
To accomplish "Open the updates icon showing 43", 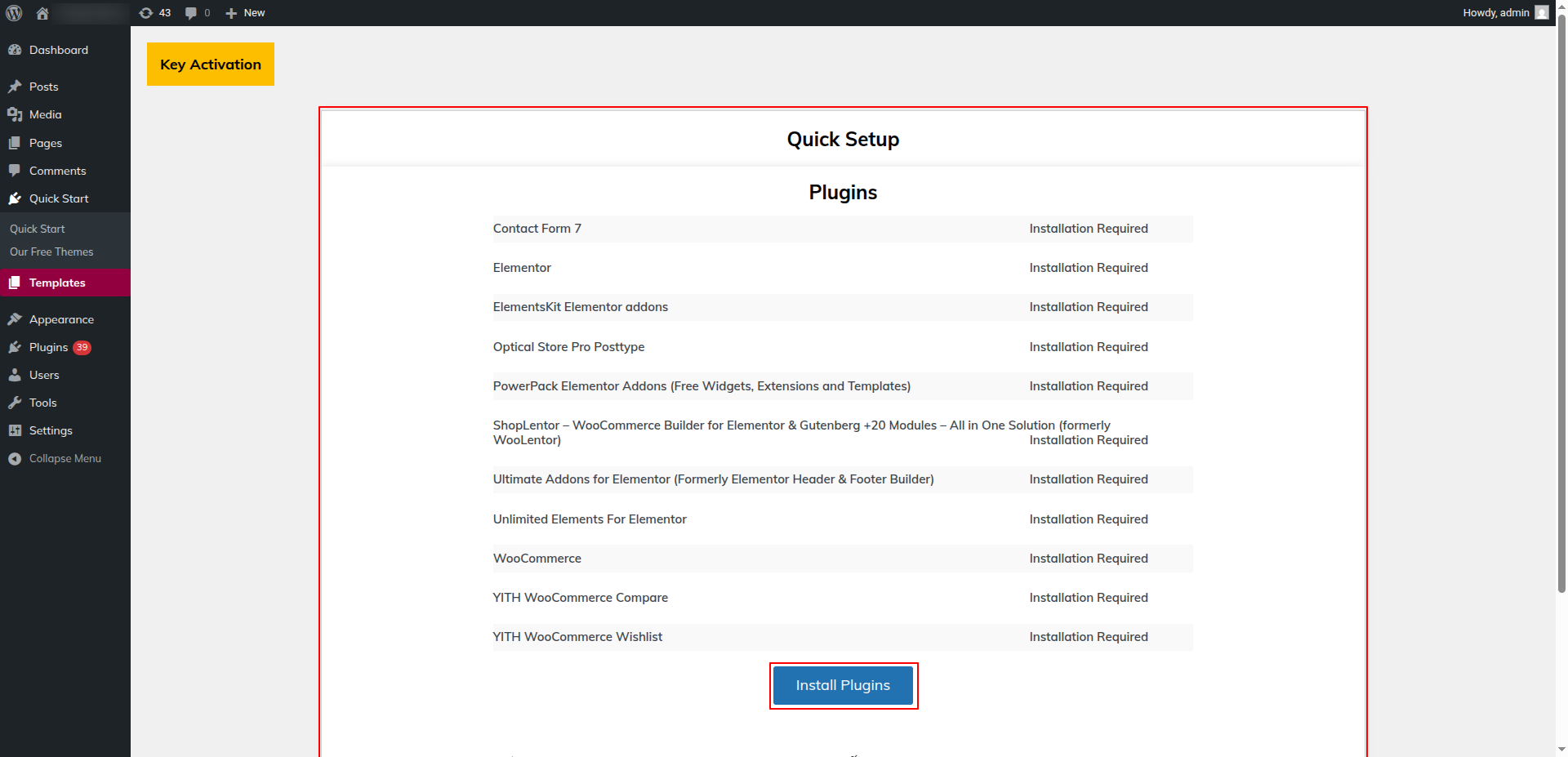I will tap(155, 13).
